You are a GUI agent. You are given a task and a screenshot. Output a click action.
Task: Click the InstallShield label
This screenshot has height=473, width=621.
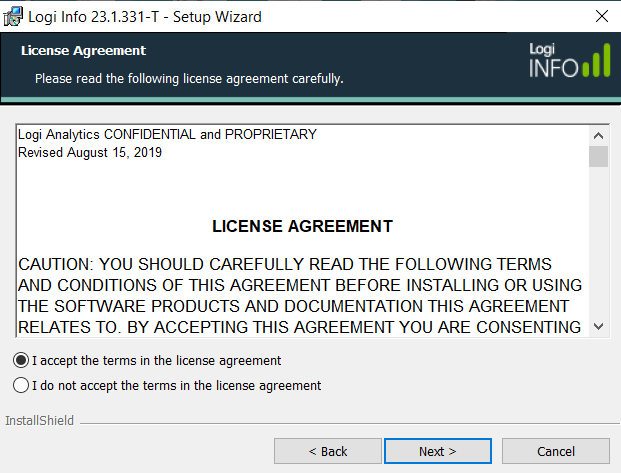(x=40, y=420)
